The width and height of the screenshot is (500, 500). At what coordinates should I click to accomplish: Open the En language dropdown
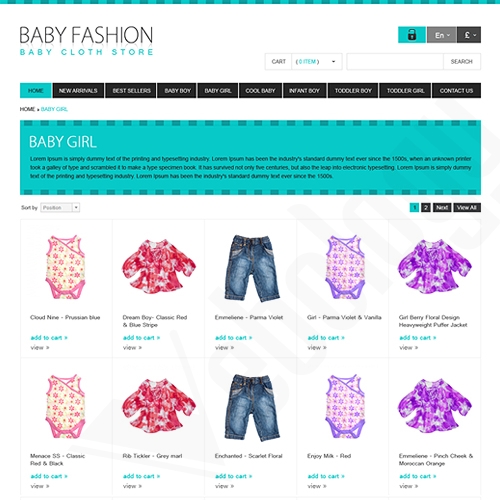point(442,35)
